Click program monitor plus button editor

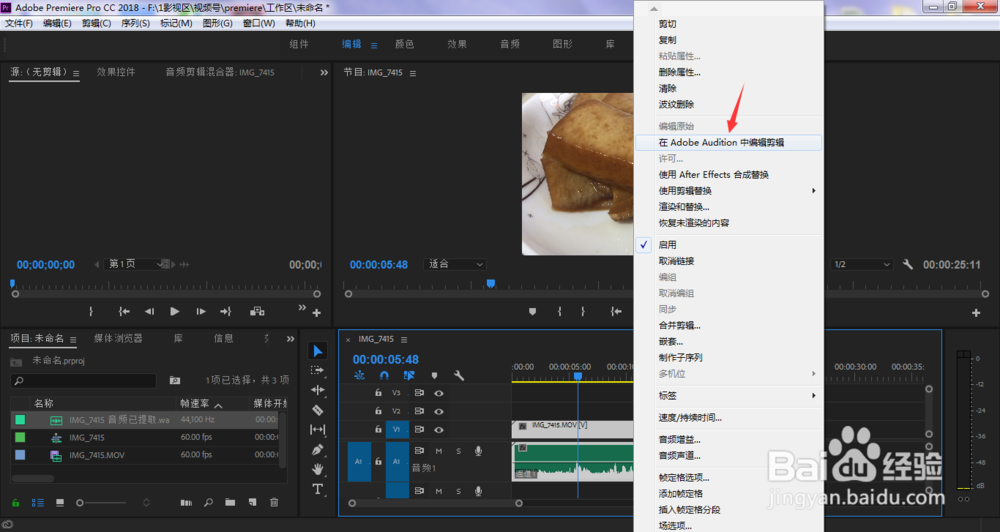click(976, 313)
